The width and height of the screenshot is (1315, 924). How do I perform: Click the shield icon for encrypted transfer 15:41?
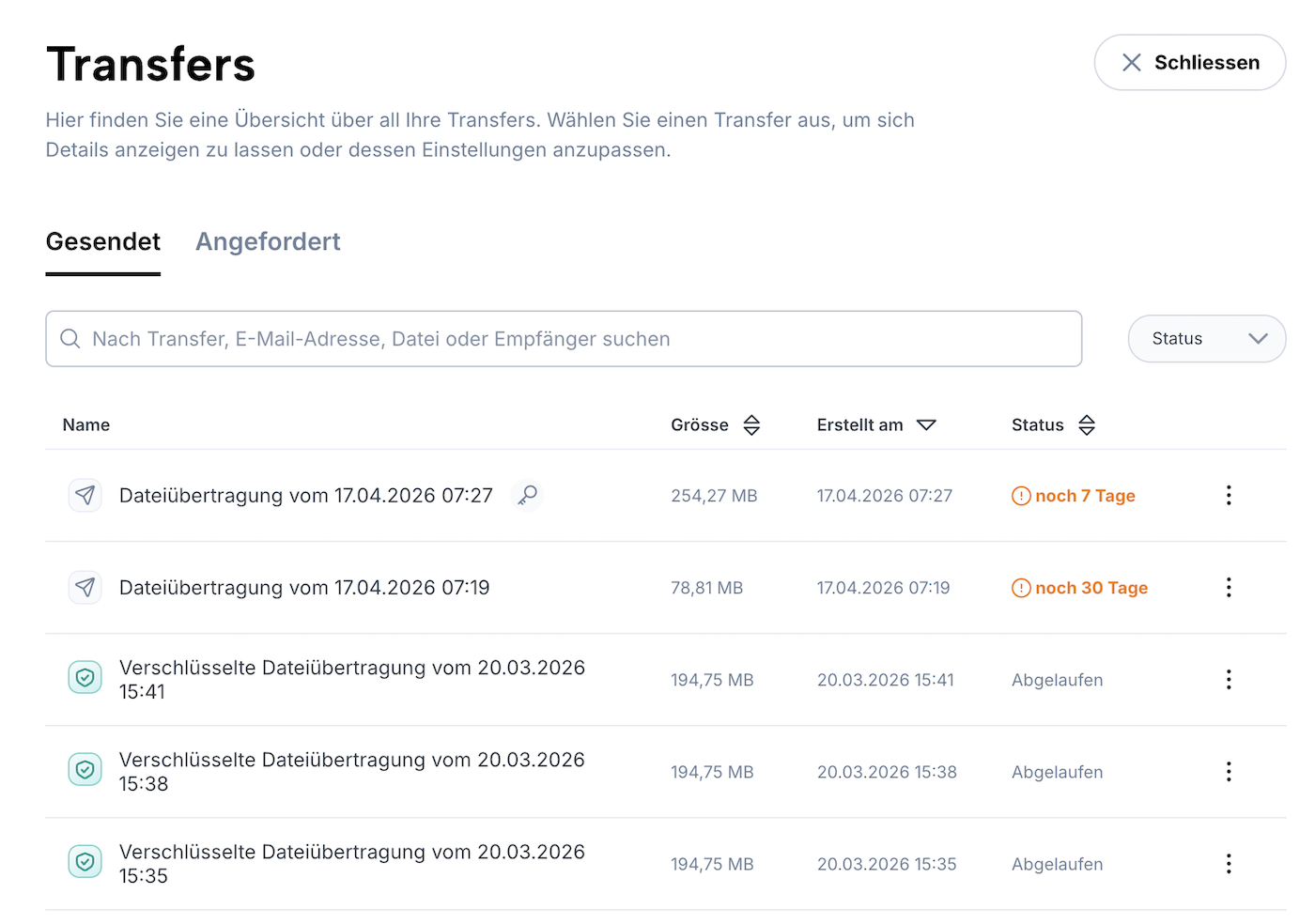click(x=85, y=678)
